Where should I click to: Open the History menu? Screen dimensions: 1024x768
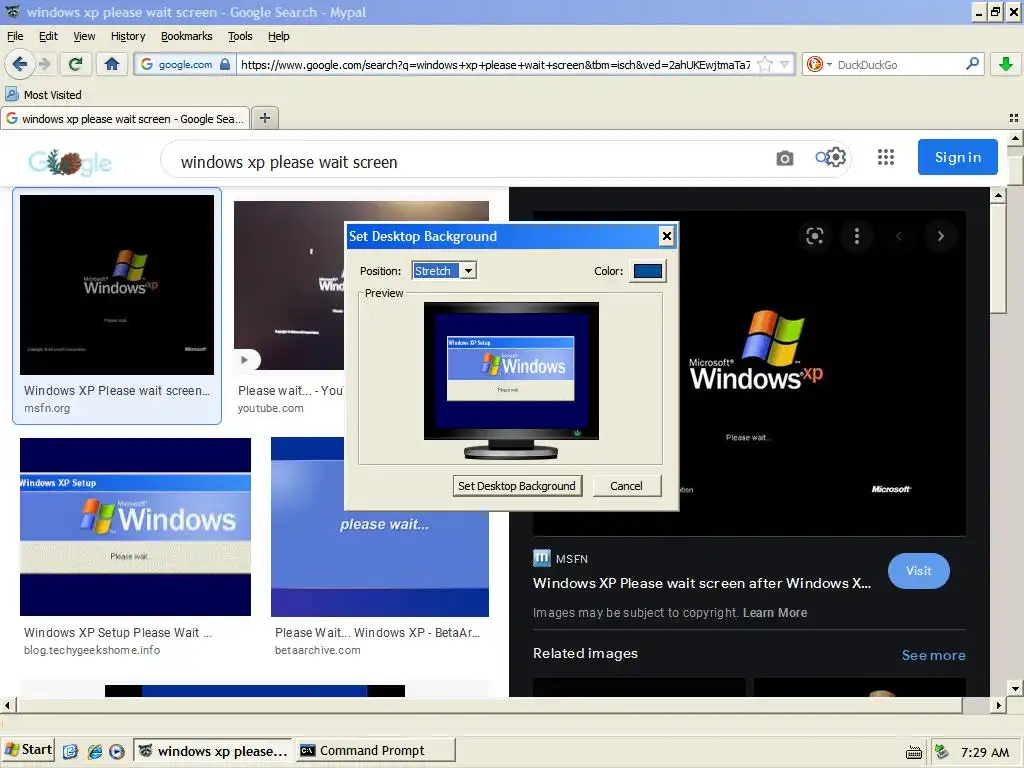pyautogui.click(x=128, y=36)
